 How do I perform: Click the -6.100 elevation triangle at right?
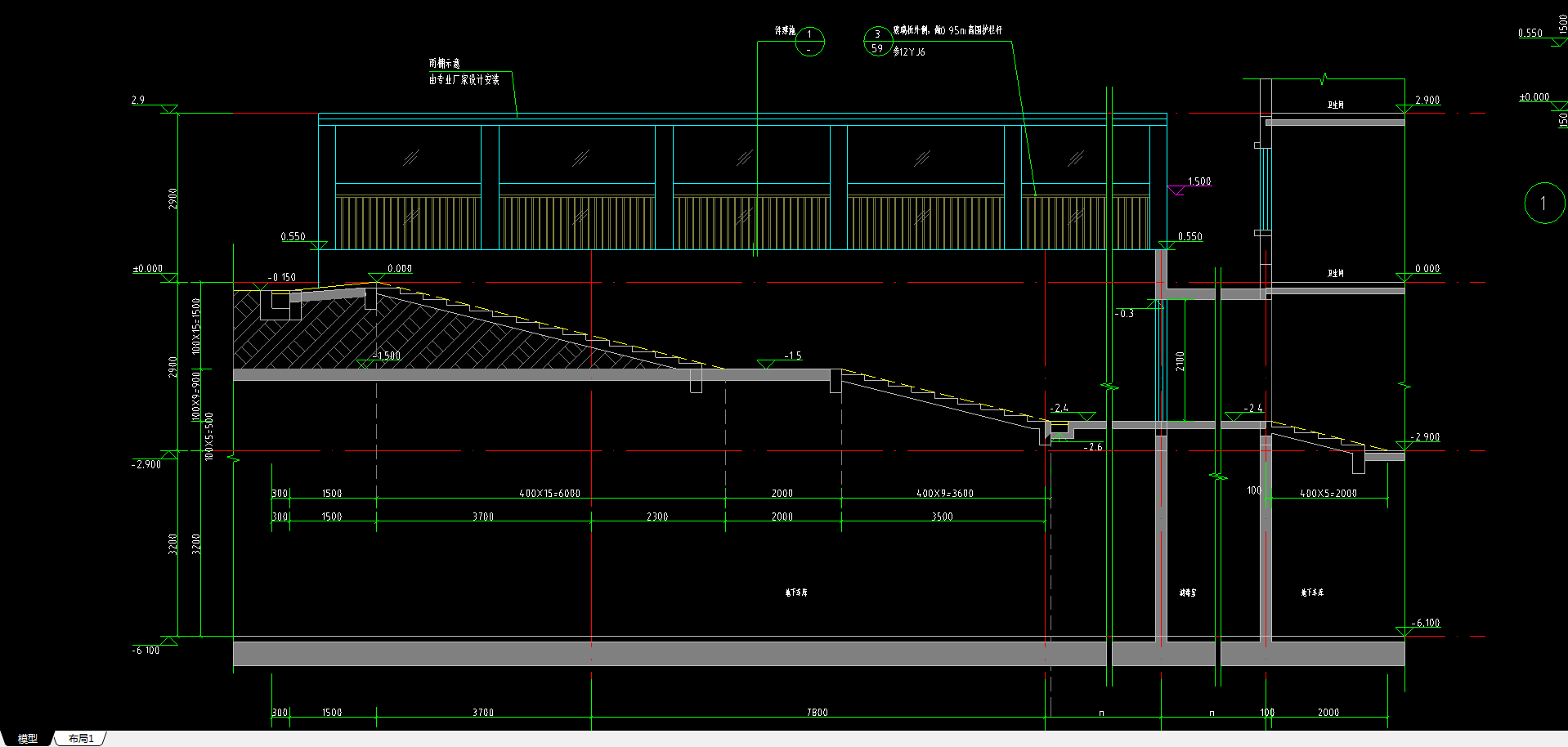(1404, 631)
